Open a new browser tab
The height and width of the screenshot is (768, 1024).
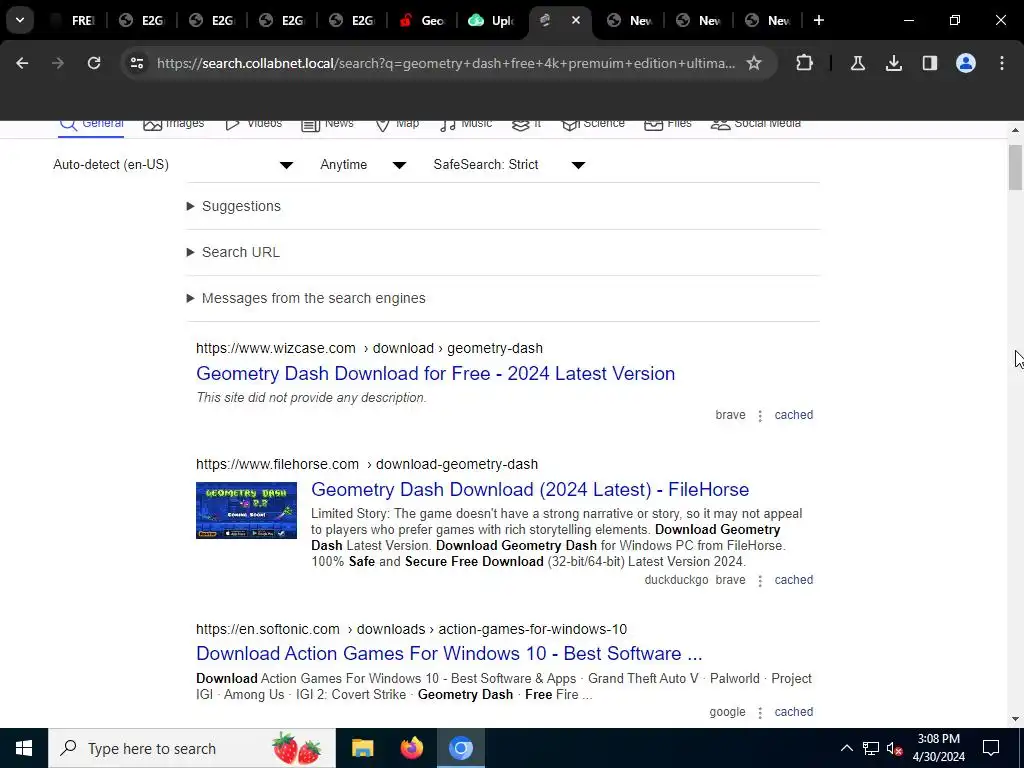coord(818,20)
